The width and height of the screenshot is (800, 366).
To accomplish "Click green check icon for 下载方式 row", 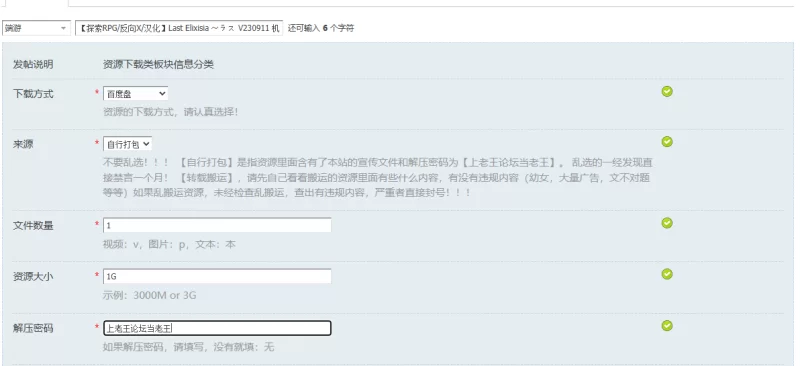I will coord(667,91).
